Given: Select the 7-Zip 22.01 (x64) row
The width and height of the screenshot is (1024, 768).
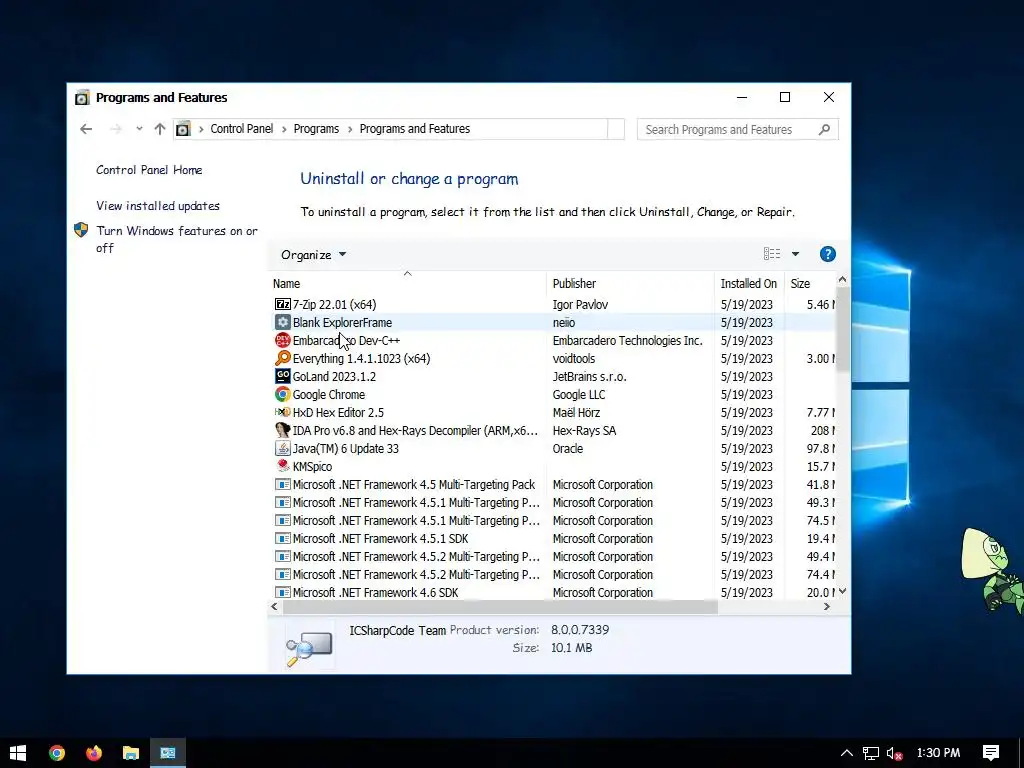Looking at the screenshot, I should (554, 304).
